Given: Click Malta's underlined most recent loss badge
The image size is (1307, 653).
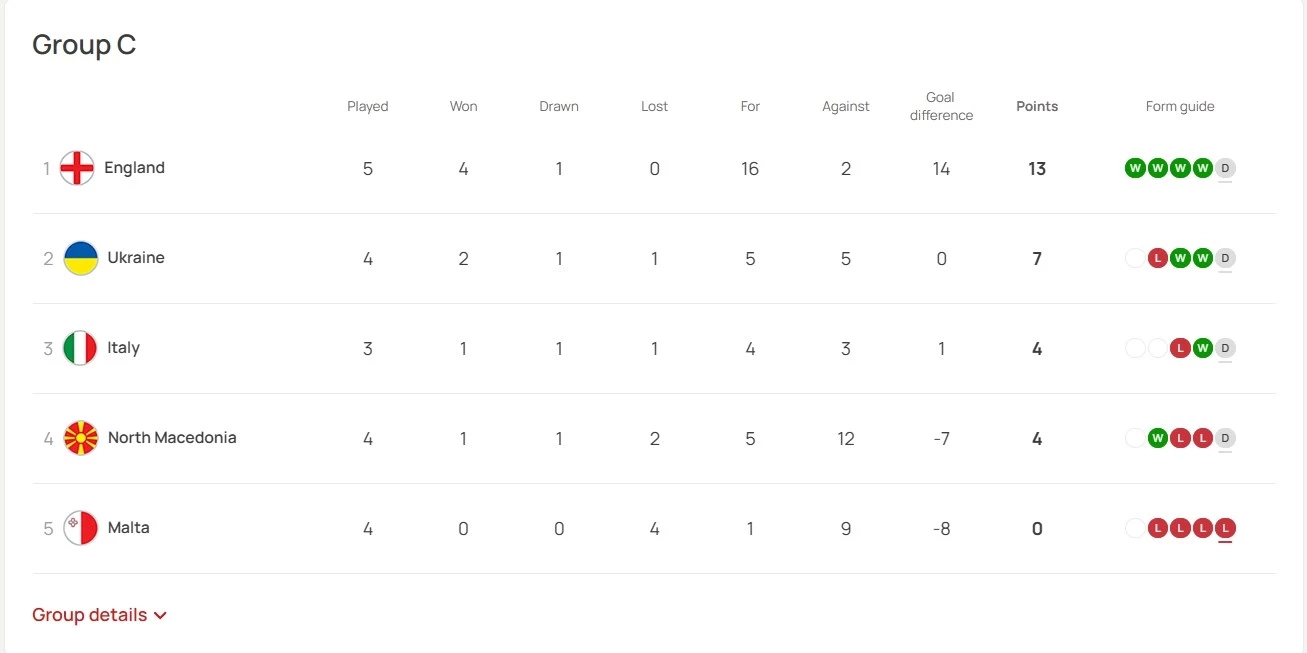Looking at the screenshot, I should (x=1225, y=528).
